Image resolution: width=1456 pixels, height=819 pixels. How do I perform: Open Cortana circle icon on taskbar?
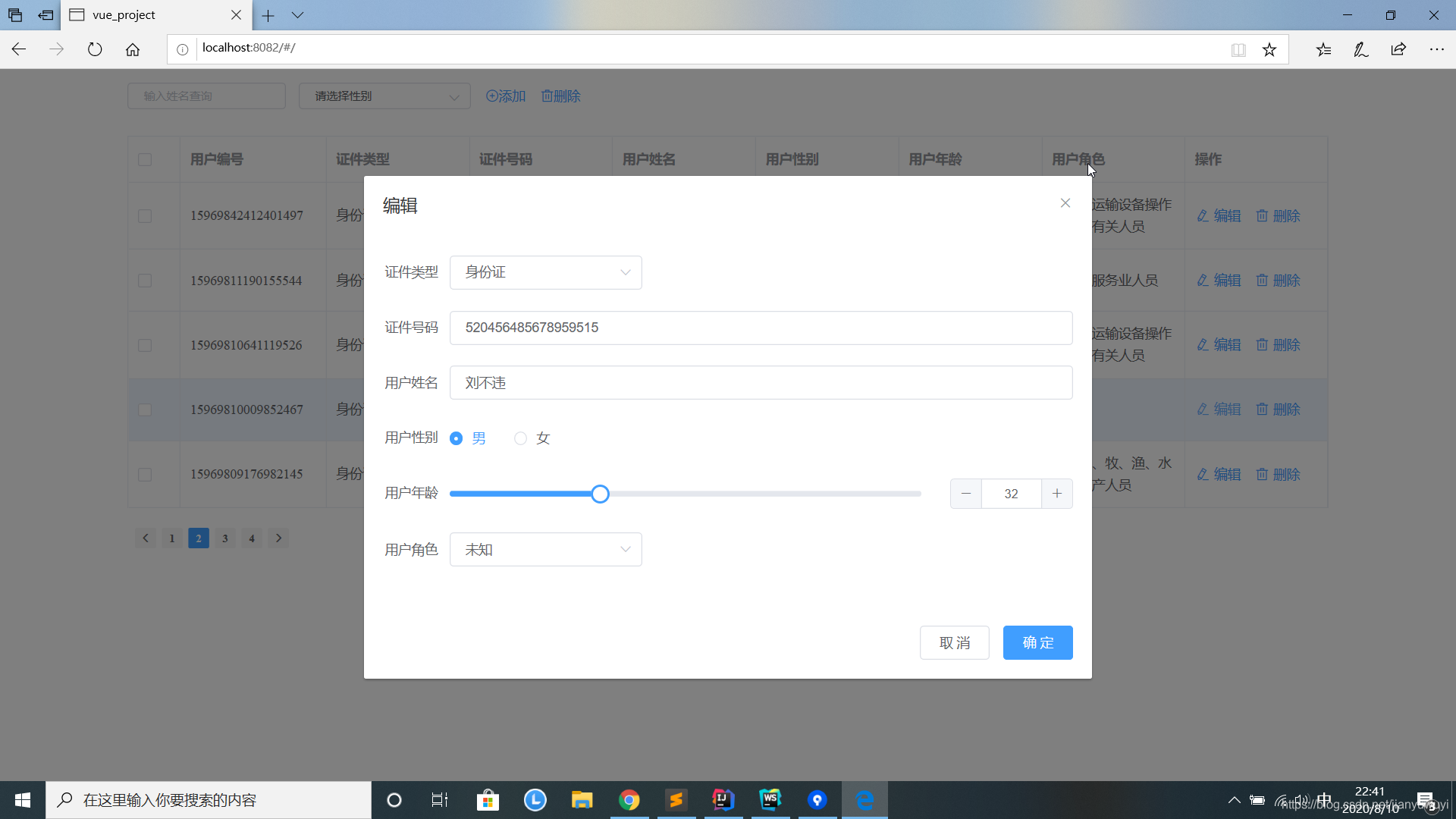[394, 800]
